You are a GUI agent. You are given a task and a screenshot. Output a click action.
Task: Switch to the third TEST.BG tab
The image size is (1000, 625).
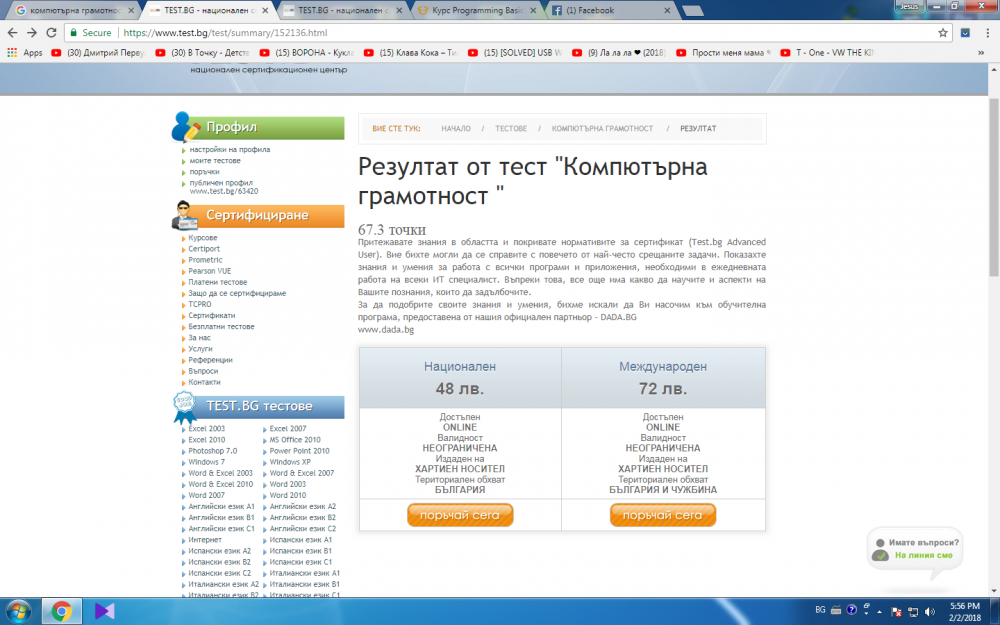click(x=341, y=11)
